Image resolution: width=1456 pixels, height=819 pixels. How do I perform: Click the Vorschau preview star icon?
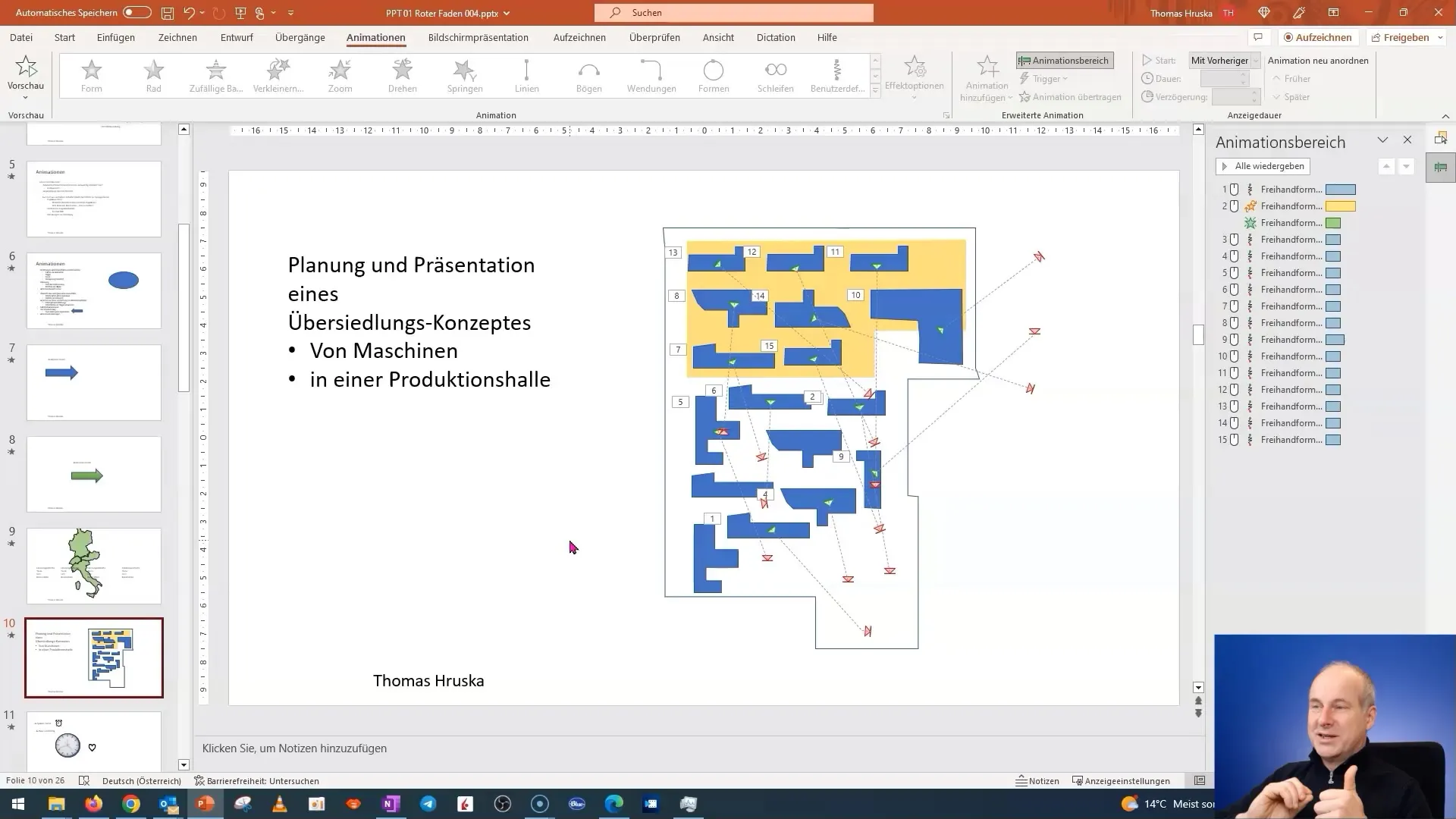(26, 67)
